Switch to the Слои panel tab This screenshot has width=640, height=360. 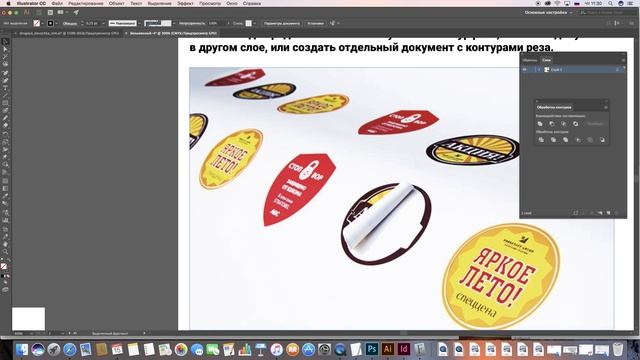pos(547,60)
